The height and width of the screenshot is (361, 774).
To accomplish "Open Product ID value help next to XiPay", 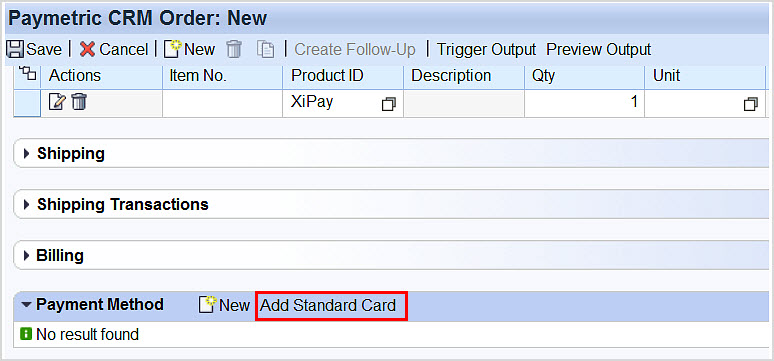I will click(389, 104).
